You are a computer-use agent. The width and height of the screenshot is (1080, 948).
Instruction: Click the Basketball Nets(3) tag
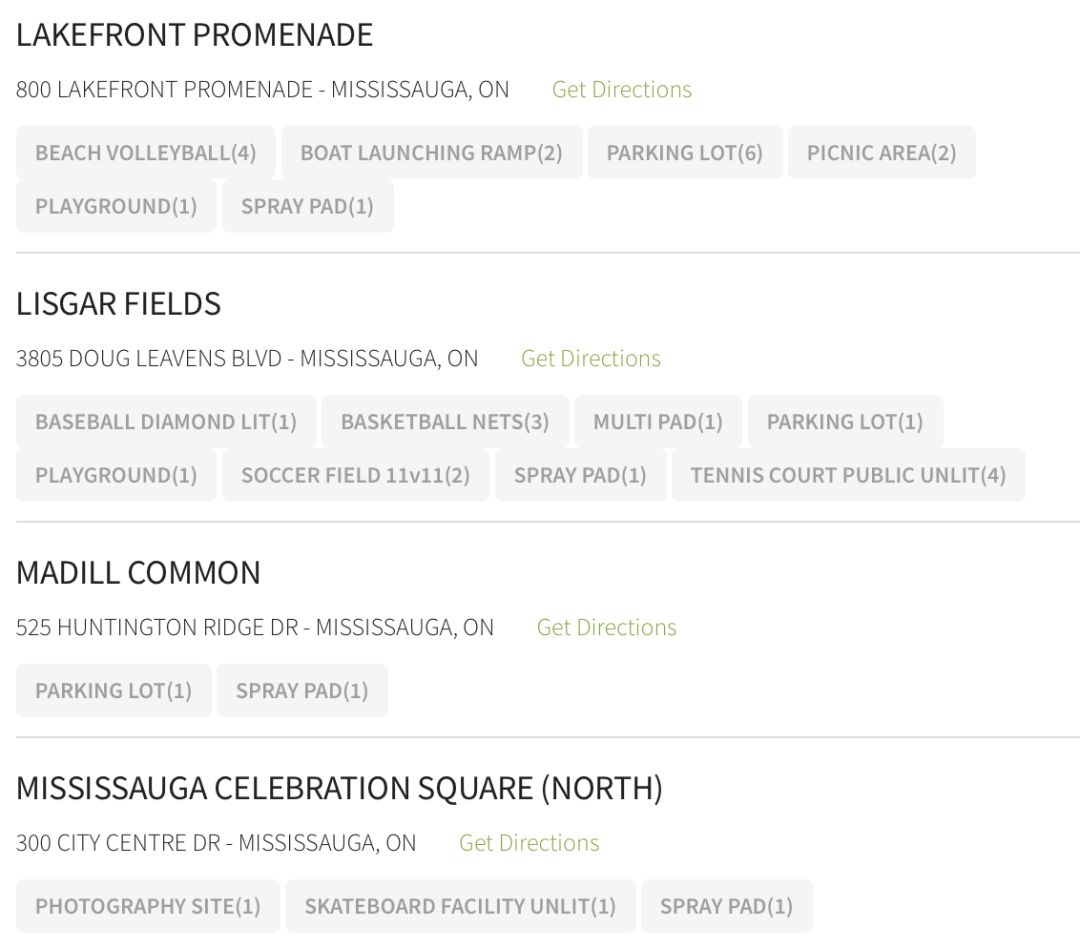(445, 422)
